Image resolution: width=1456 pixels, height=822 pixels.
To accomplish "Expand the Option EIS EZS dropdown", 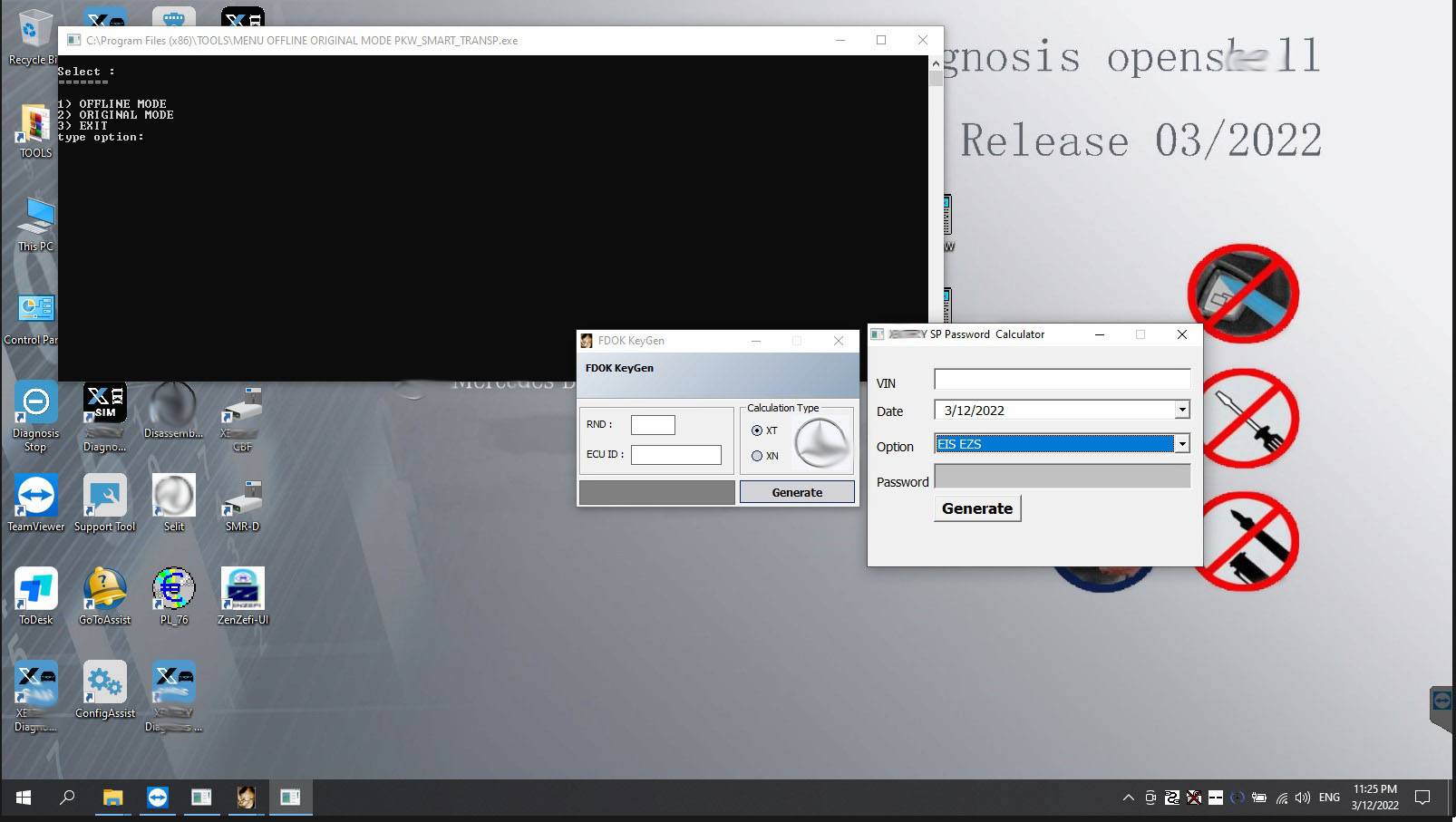I will (1181, 444).
